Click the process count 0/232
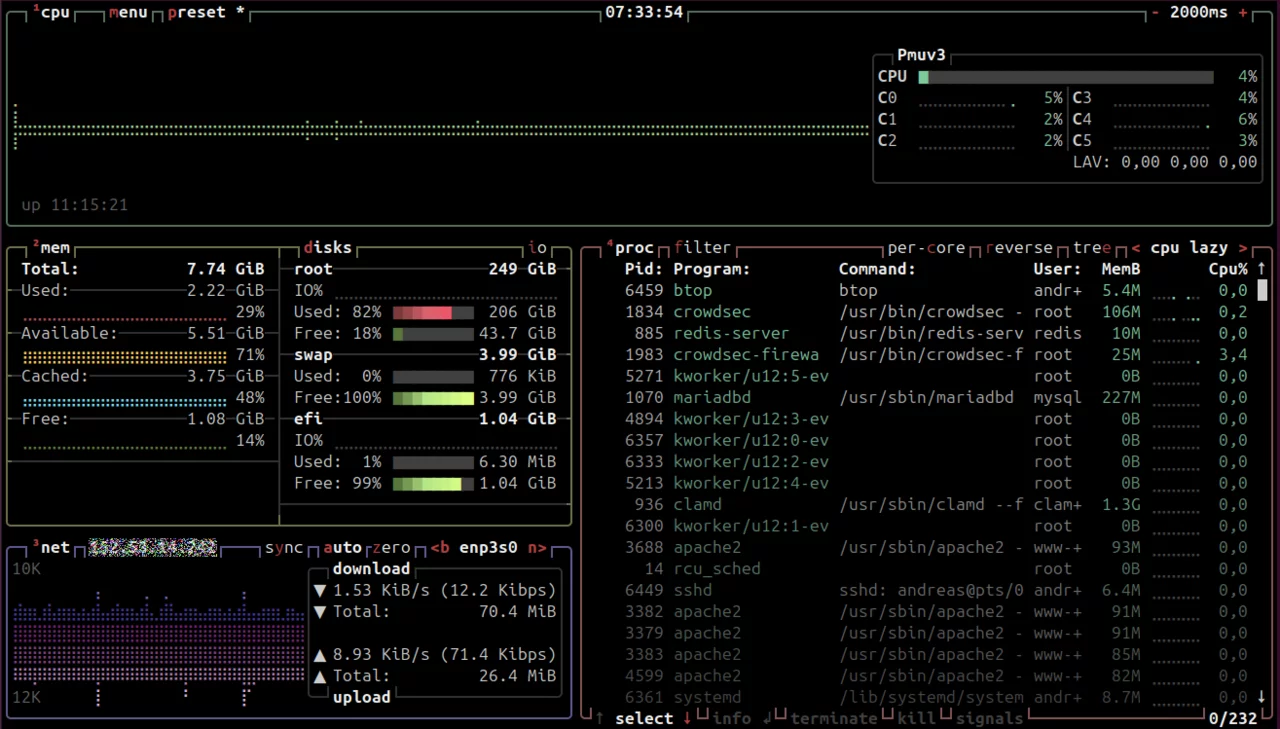The image size is (1280, 729). pyautogui.click(x=1233, y=718)
